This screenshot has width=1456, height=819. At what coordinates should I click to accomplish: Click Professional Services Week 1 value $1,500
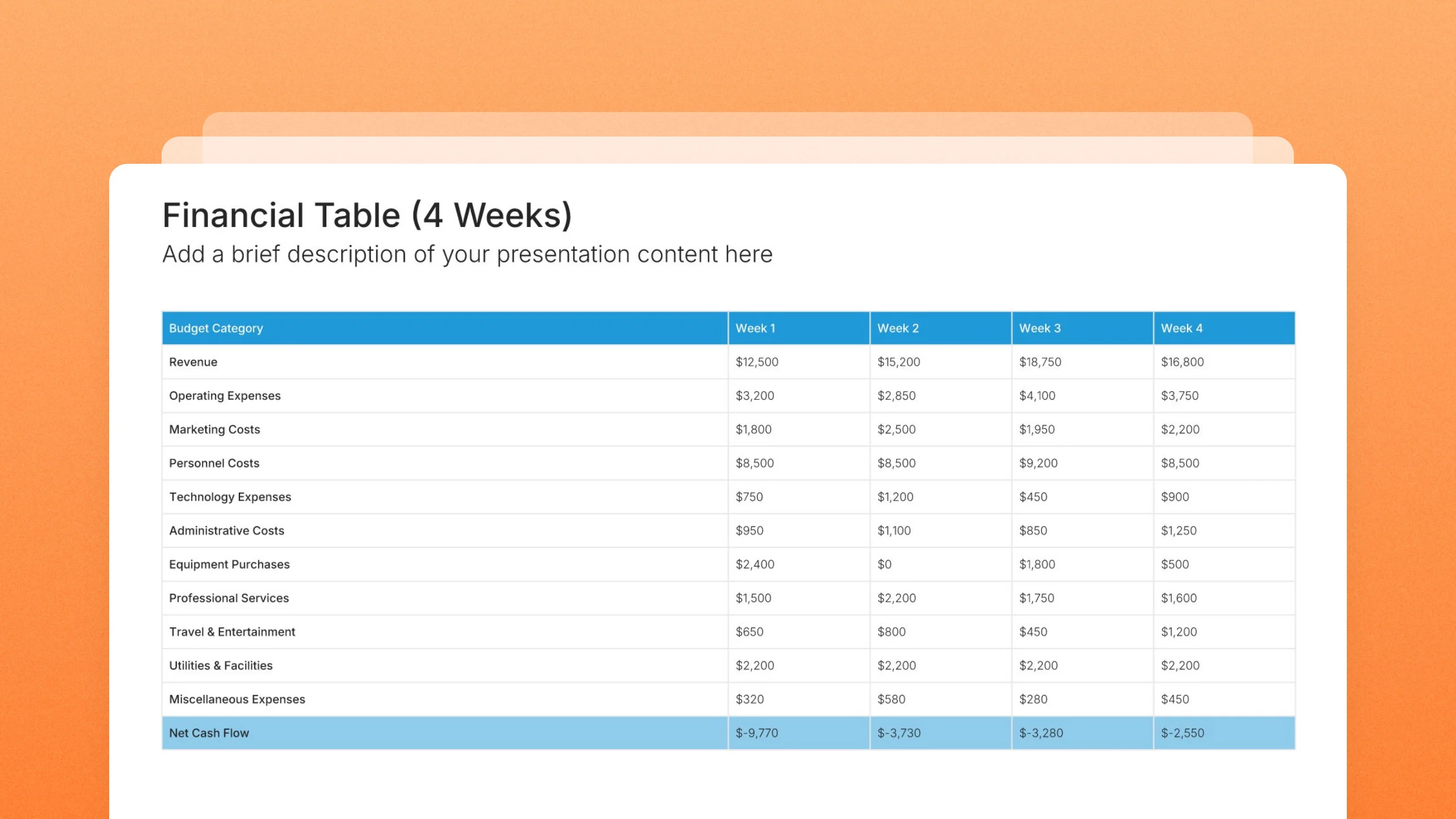(x=754, y=598)
